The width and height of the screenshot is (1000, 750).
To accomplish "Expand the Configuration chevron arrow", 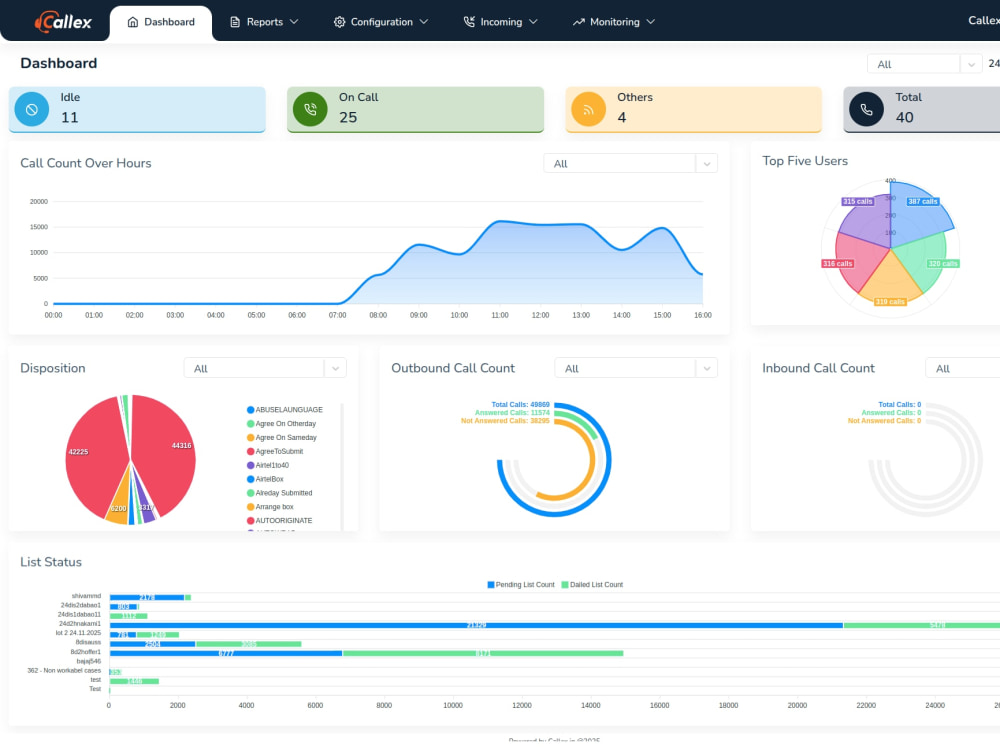I will click(424, 22).
